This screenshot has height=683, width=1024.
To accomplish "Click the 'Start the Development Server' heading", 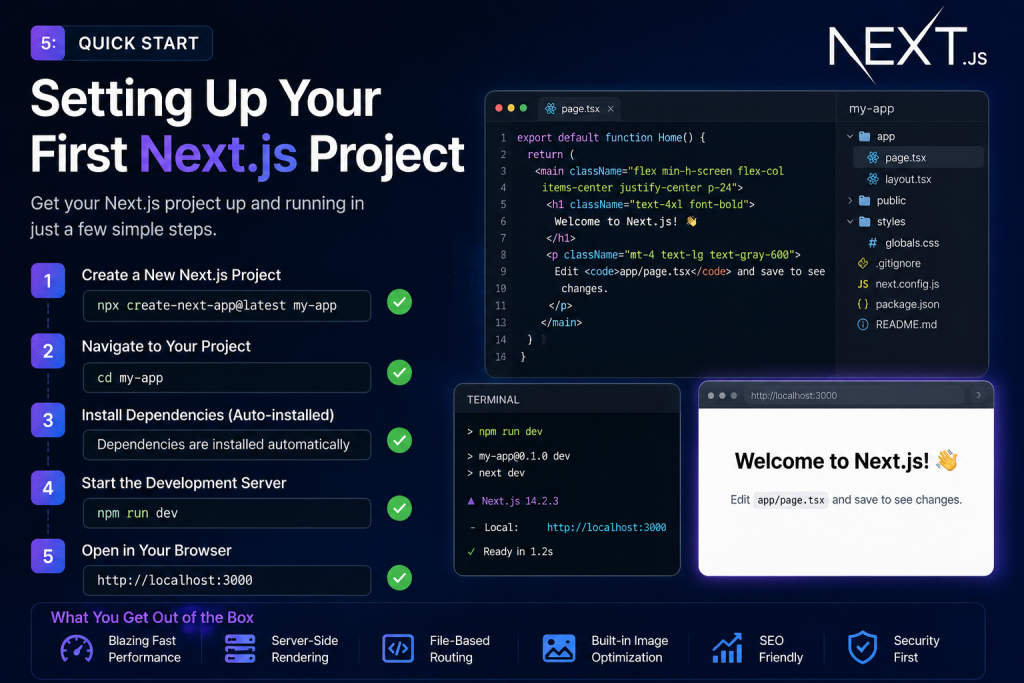I will coord(184,483).
